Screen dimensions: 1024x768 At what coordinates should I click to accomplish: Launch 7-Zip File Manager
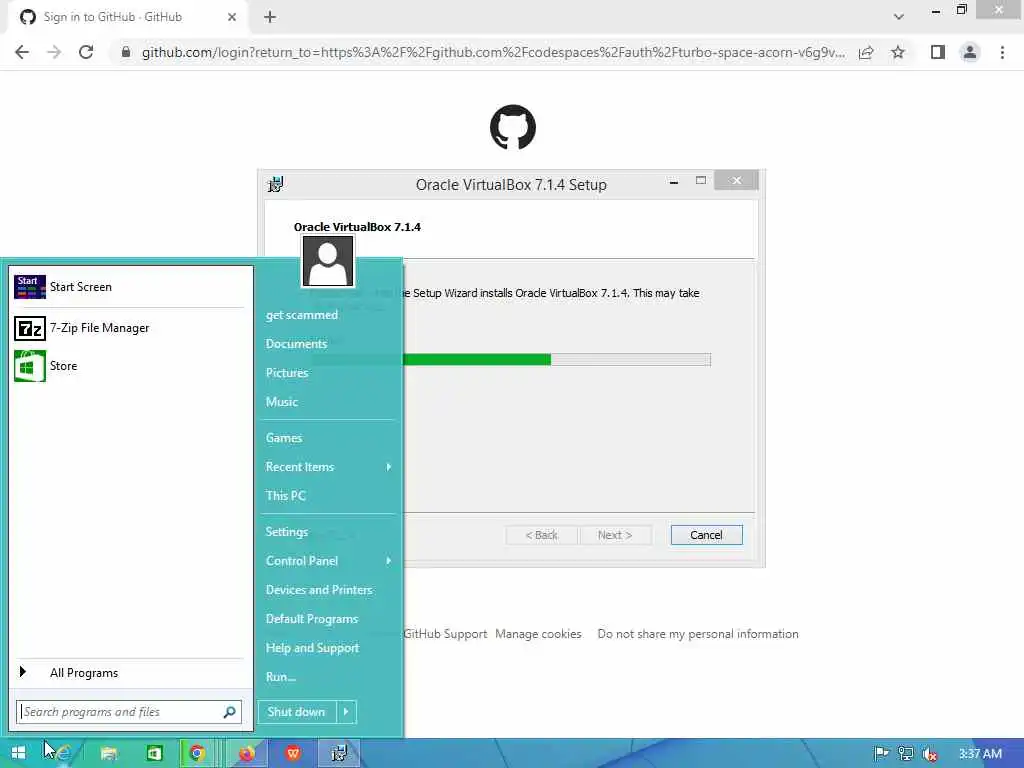(x=129, y=328)
